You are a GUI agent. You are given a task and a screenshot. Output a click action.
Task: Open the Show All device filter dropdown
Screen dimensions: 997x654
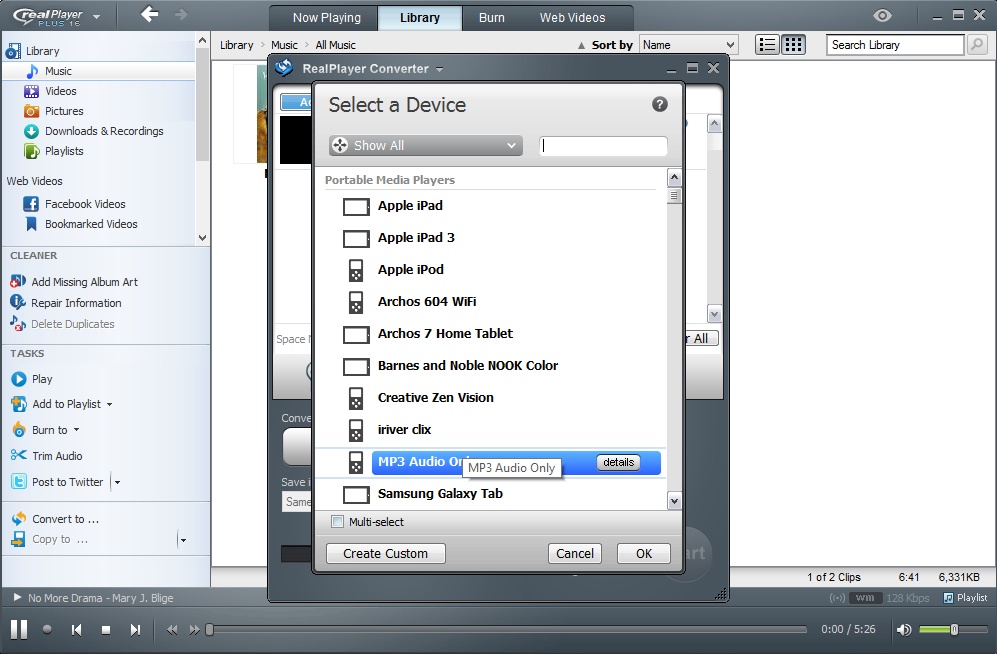[x=425, y=146]
